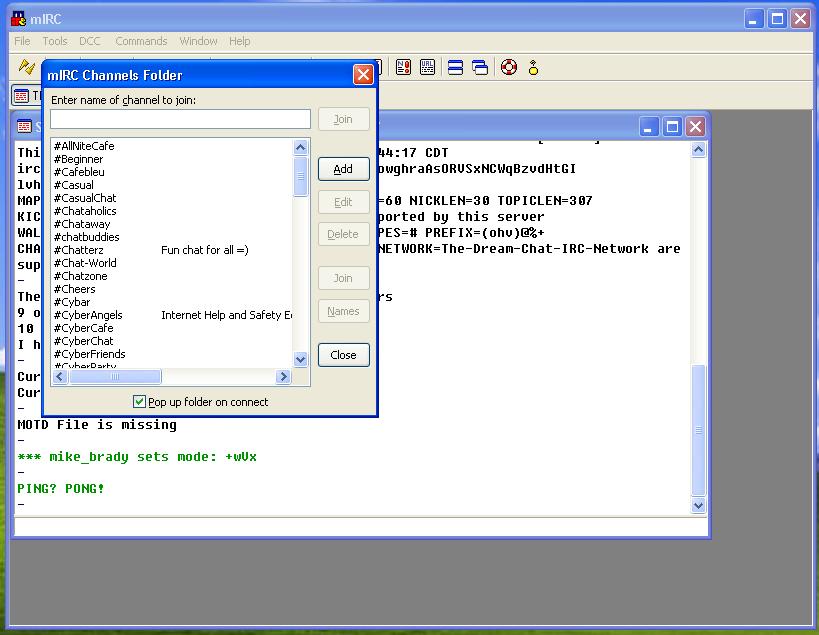819x635 pixels.
Task: Select #Beginner in the channel list
Action: pyautogui.click(x=78, y=159)
